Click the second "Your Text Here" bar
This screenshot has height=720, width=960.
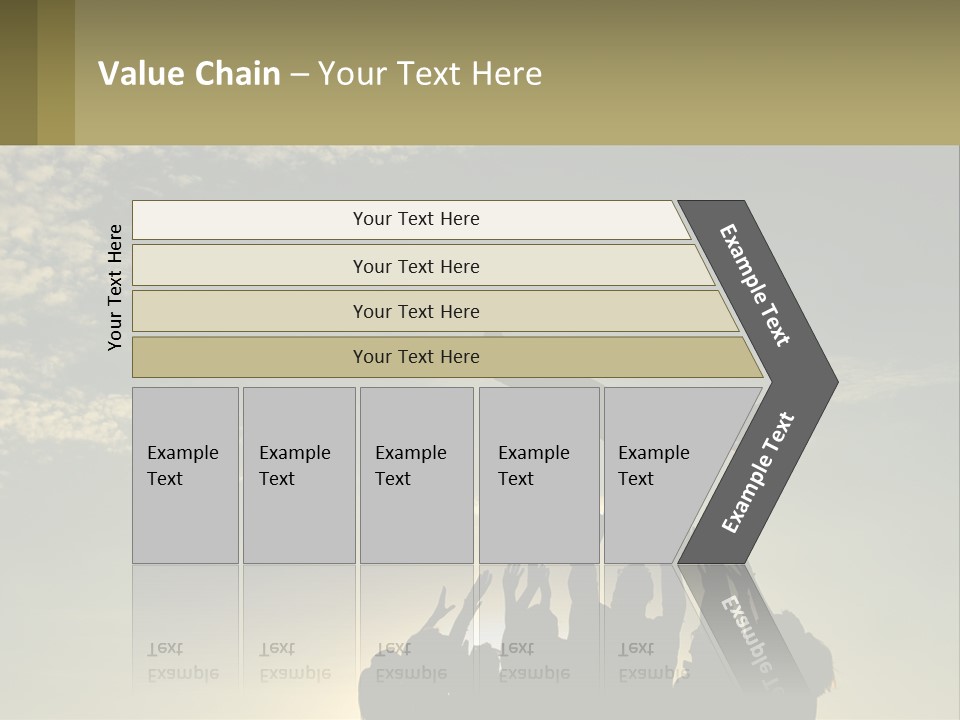[416, 266]
